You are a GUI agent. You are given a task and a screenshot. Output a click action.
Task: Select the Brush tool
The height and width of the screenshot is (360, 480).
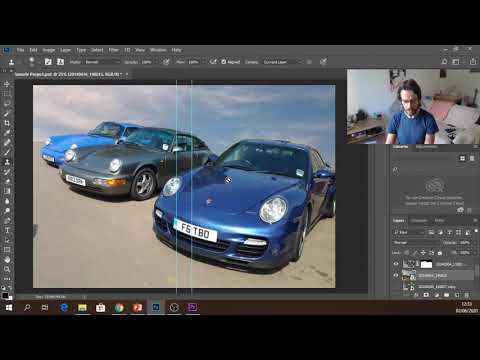click(x=7, y=152)
